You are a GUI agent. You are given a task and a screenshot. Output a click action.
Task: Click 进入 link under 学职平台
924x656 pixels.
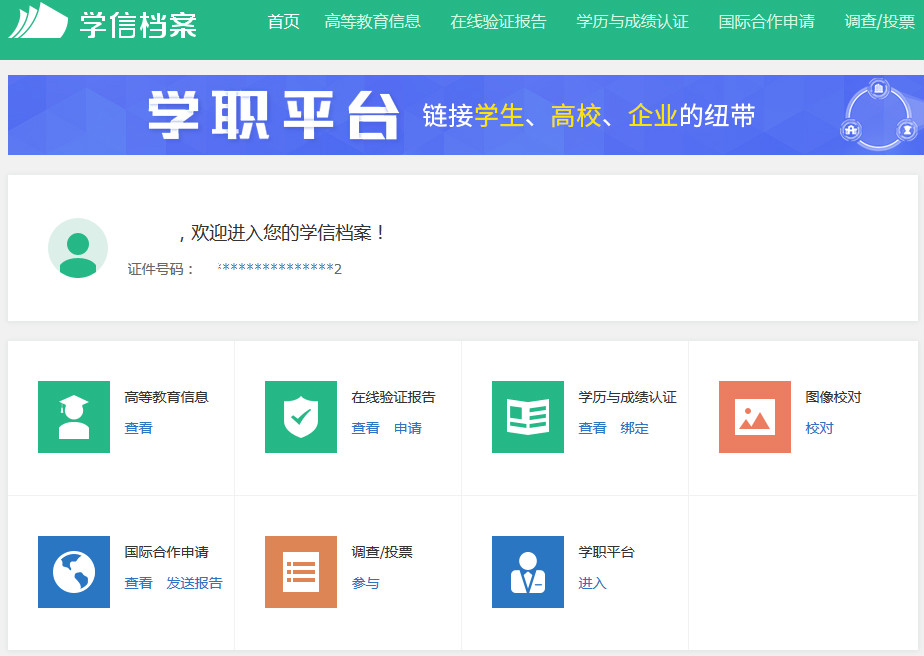[593, 583]
